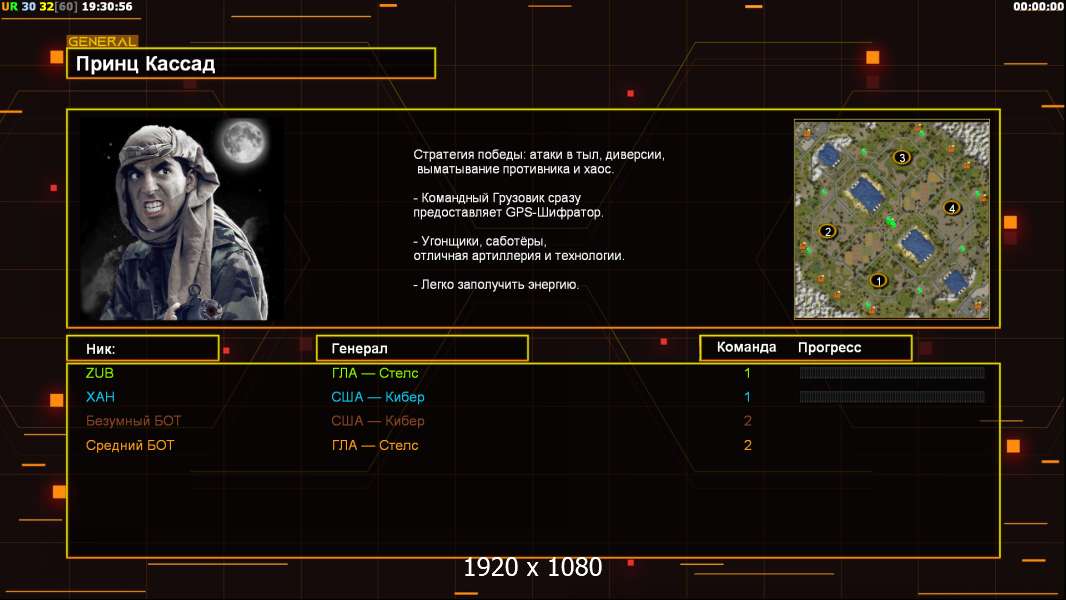Click the Легко заполучить энергию line
The image size is (1066, 600).
coord(496,285)
